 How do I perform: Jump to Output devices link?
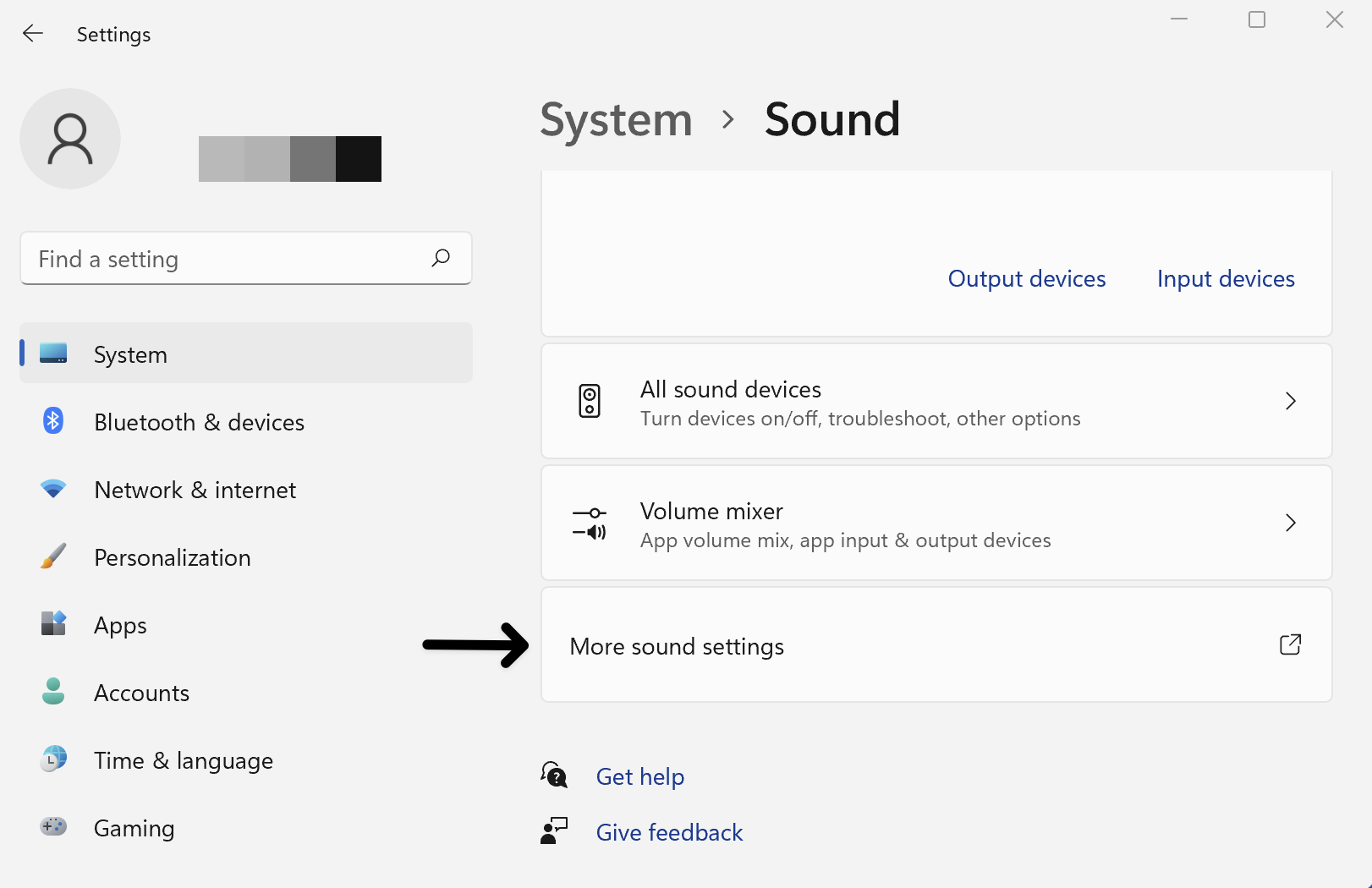click(1026, 279)
